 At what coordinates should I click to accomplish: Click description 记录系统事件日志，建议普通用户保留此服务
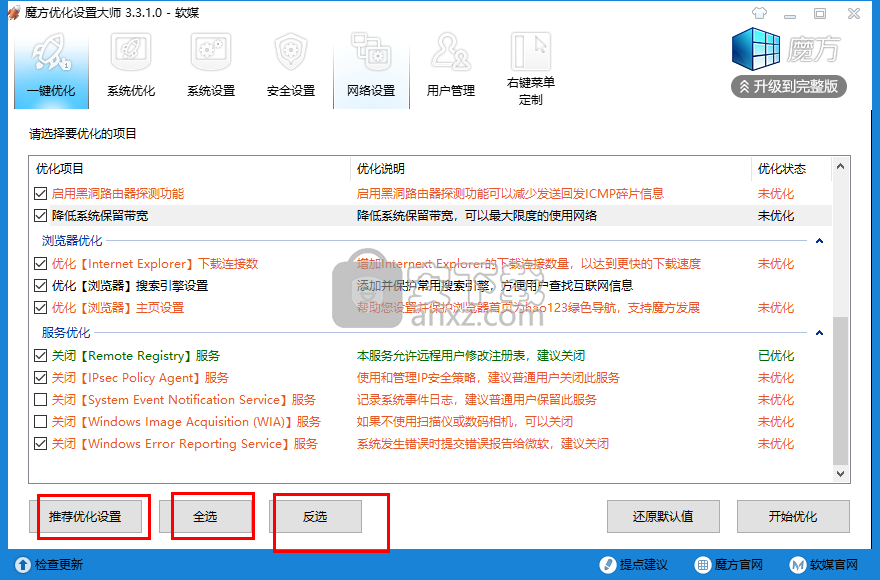click(476, 400)
